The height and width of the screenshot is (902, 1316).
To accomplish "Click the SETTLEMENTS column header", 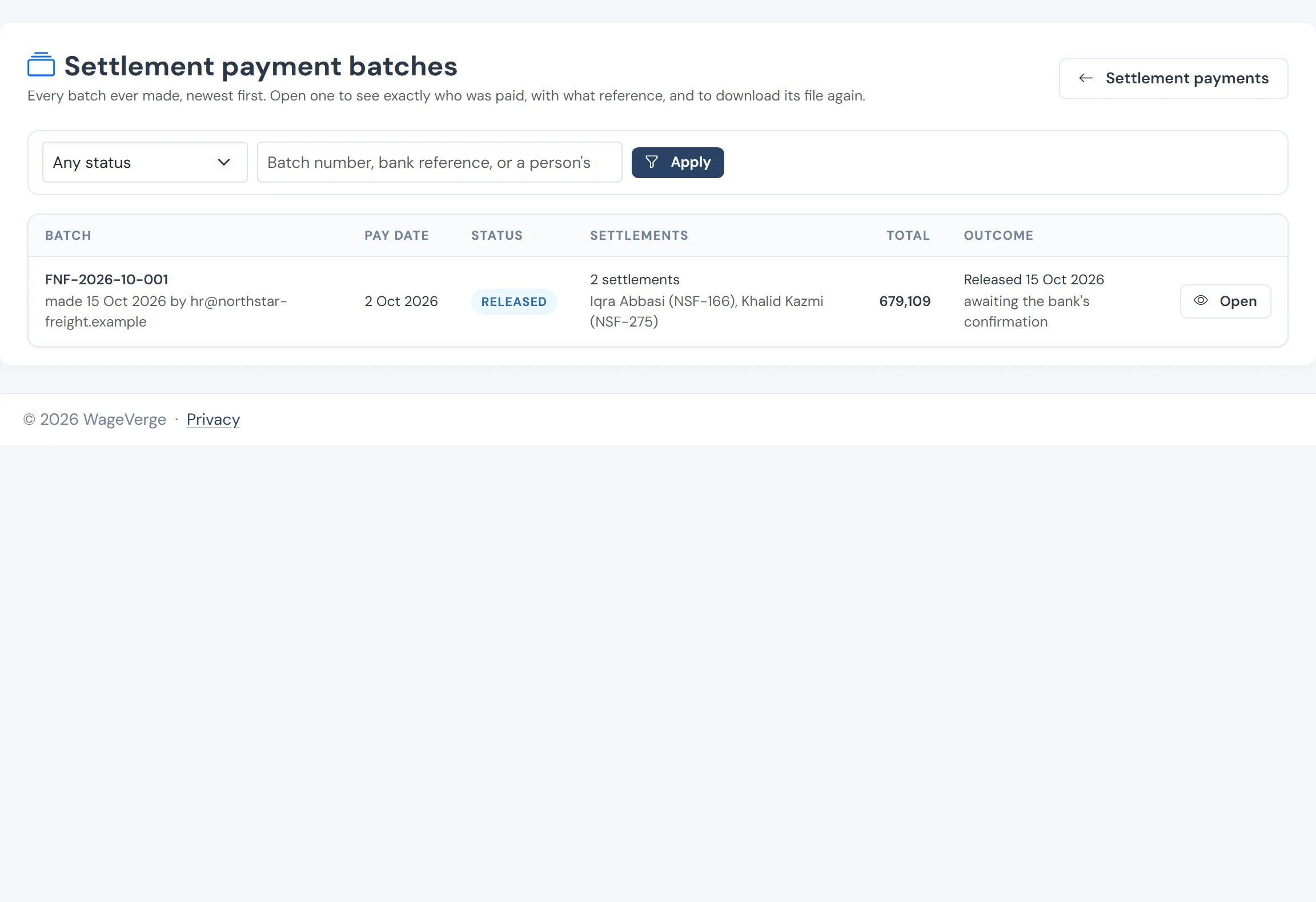I will click(639, 235).
